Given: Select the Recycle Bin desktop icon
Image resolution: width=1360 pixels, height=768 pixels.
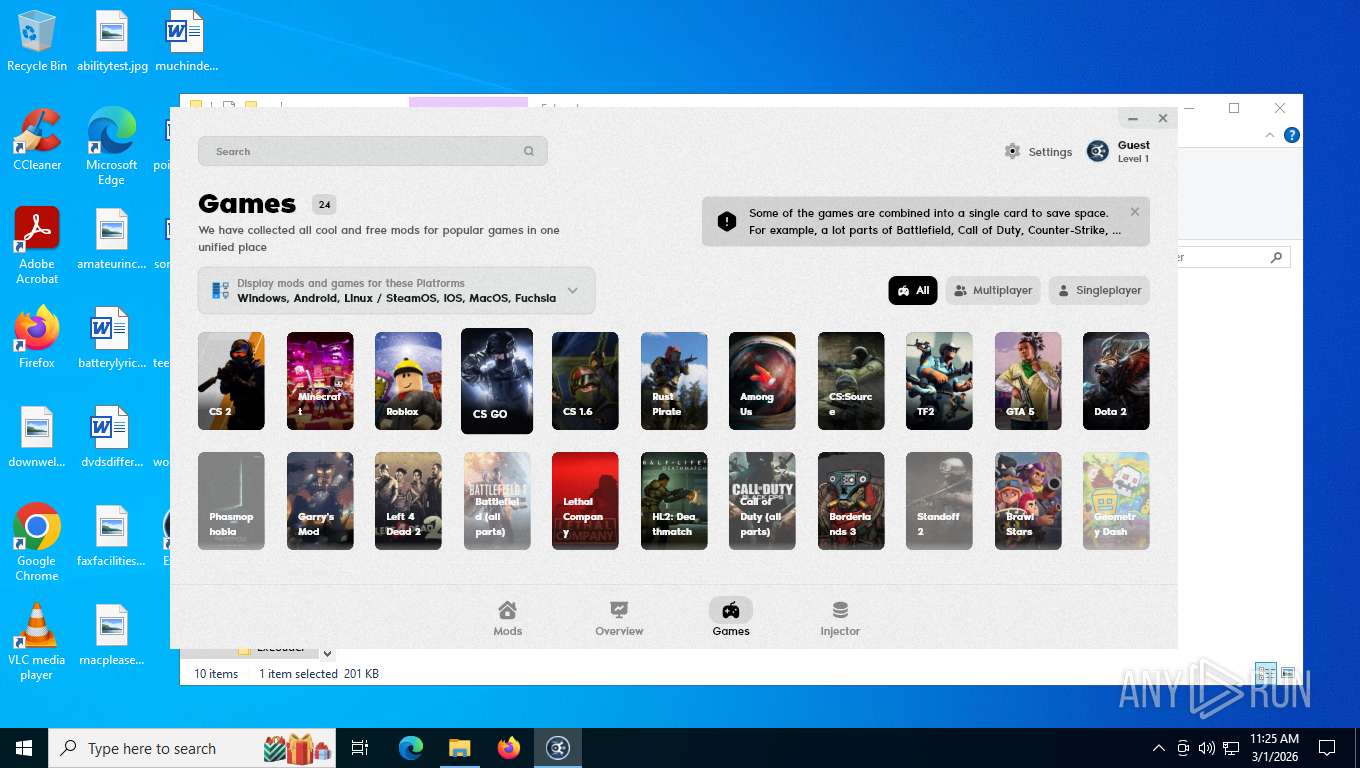Looking at the screenshot, I should click(37, 42).
